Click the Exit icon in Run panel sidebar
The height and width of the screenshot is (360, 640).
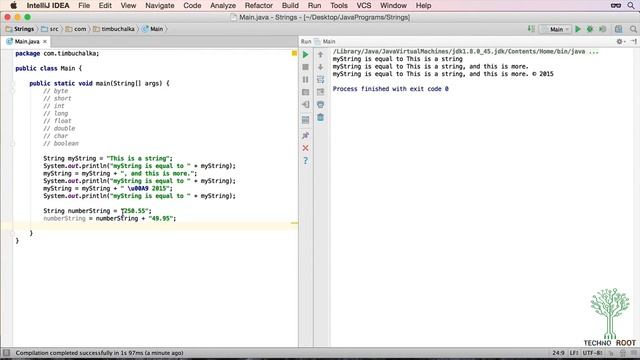pos(305,105)
